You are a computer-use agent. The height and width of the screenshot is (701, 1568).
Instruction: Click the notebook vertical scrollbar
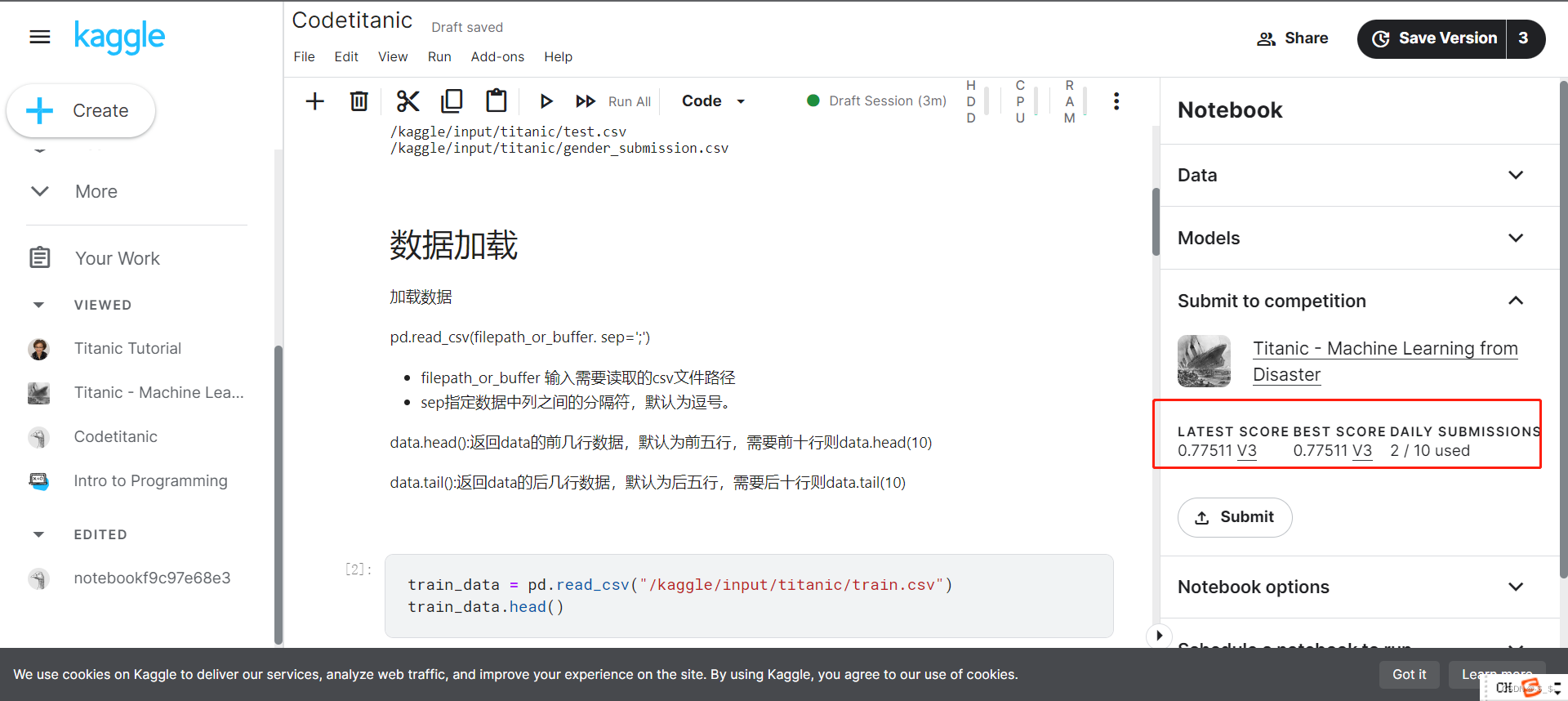1156,221
